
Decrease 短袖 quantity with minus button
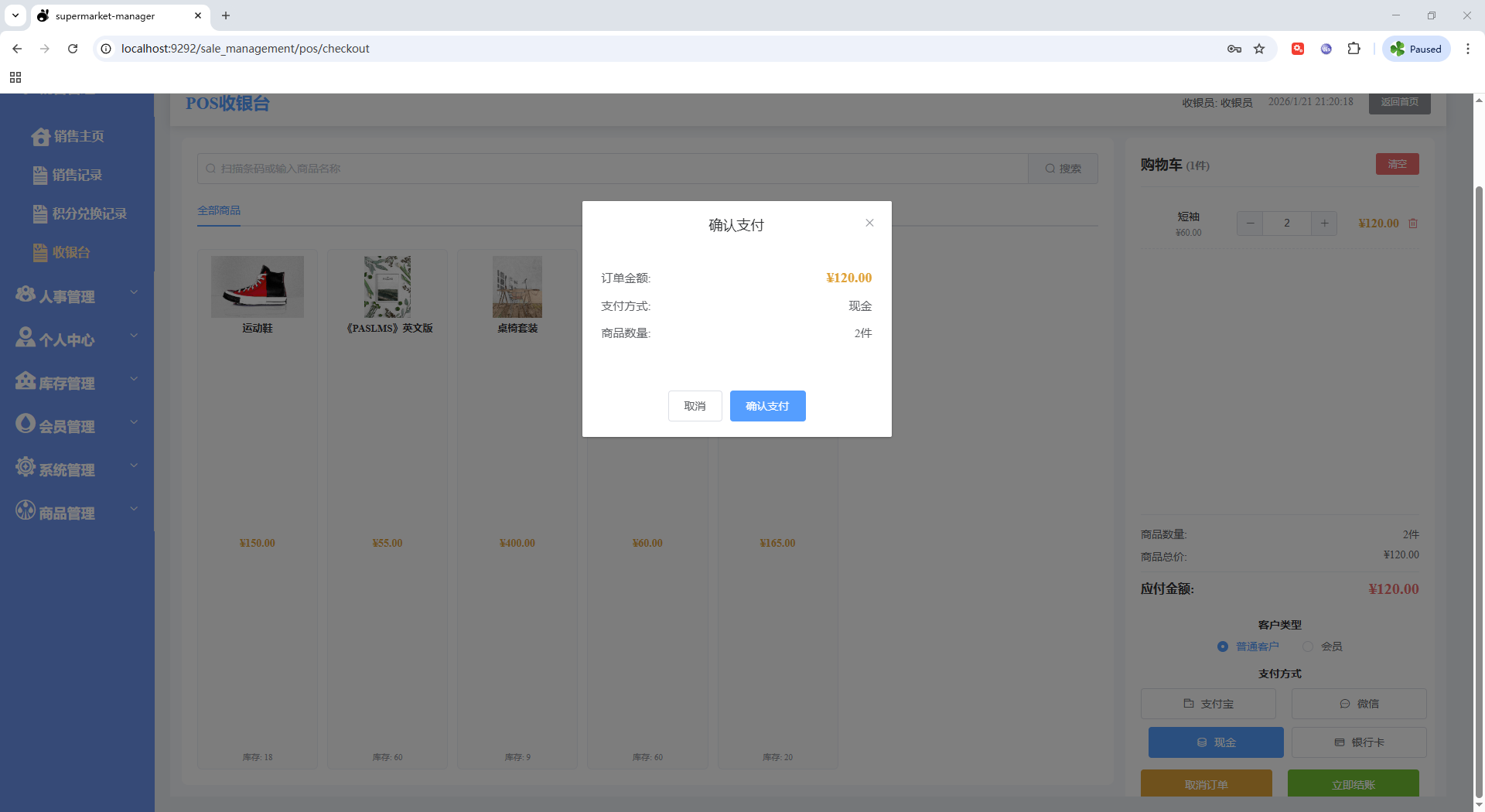click(x=1250, y=223)
